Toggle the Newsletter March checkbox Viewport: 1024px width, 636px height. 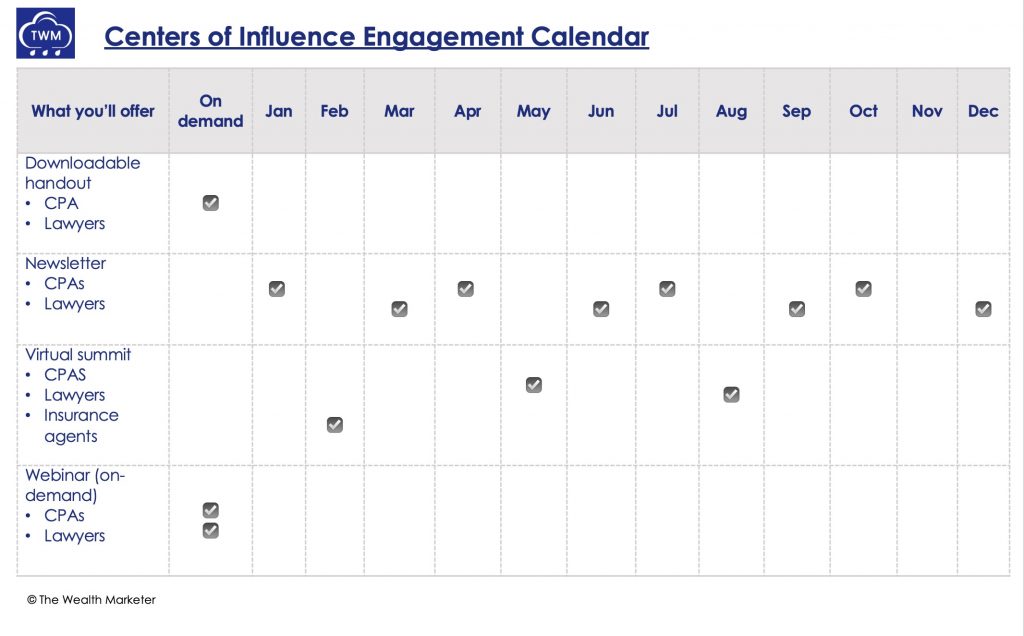click(x=400, y=309)
